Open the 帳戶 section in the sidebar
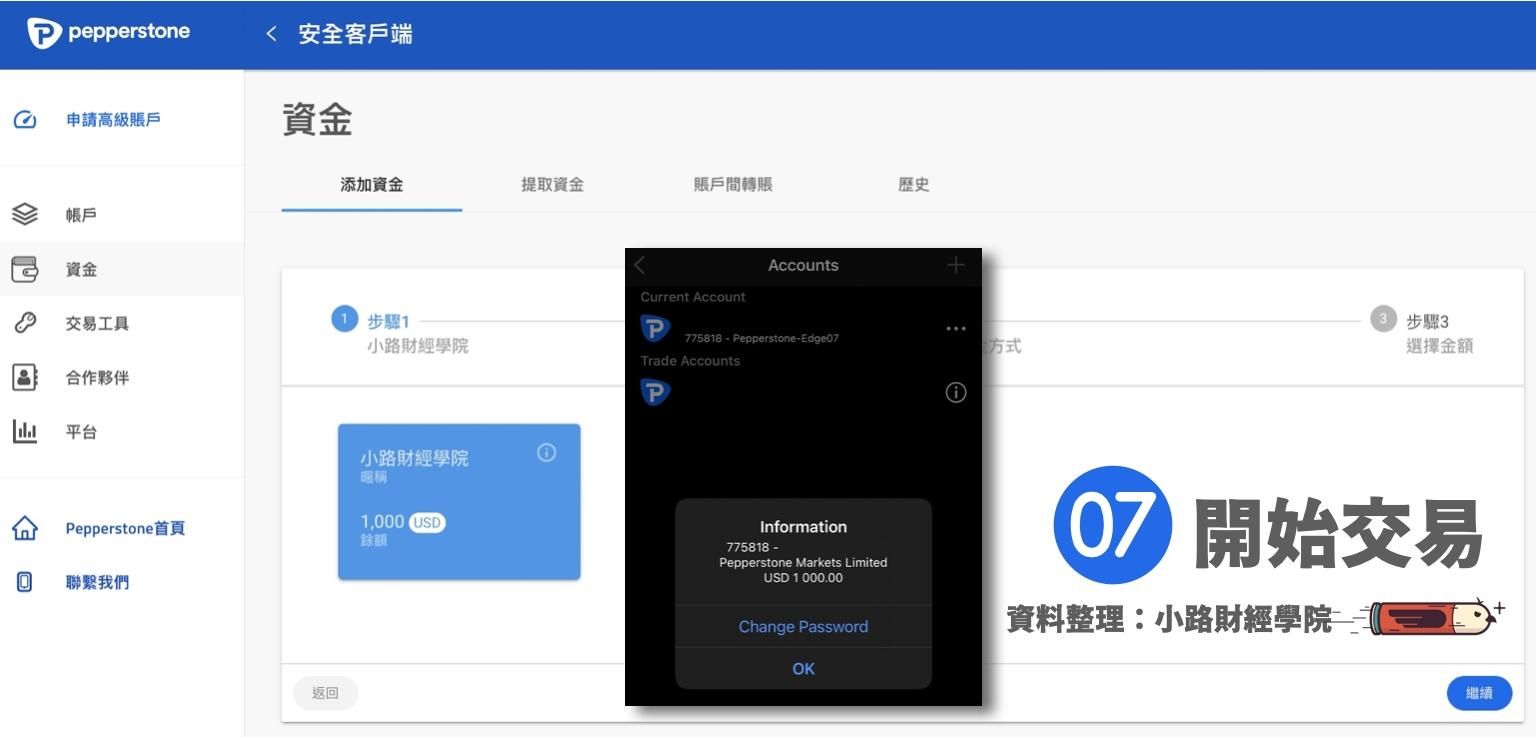This screenshot has height=740, width=1536. click(x=25, y=214)
